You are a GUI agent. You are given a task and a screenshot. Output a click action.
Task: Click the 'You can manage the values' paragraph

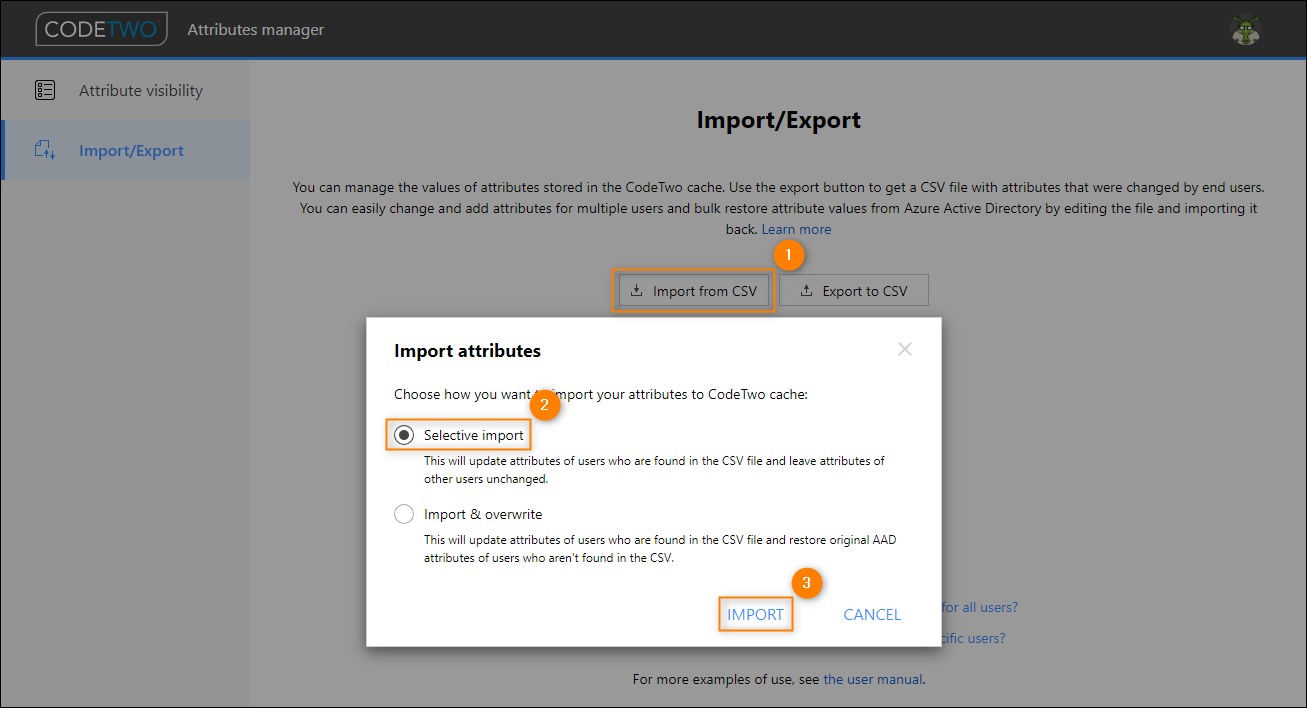(779, 208)
